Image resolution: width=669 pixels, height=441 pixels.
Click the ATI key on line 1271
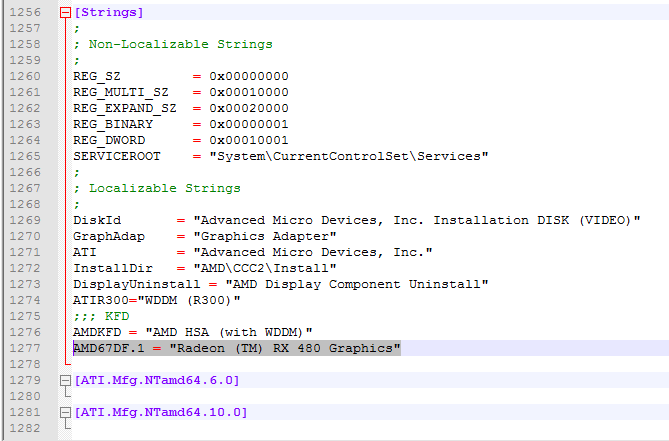pyautogui.click(x=85, y=252)
